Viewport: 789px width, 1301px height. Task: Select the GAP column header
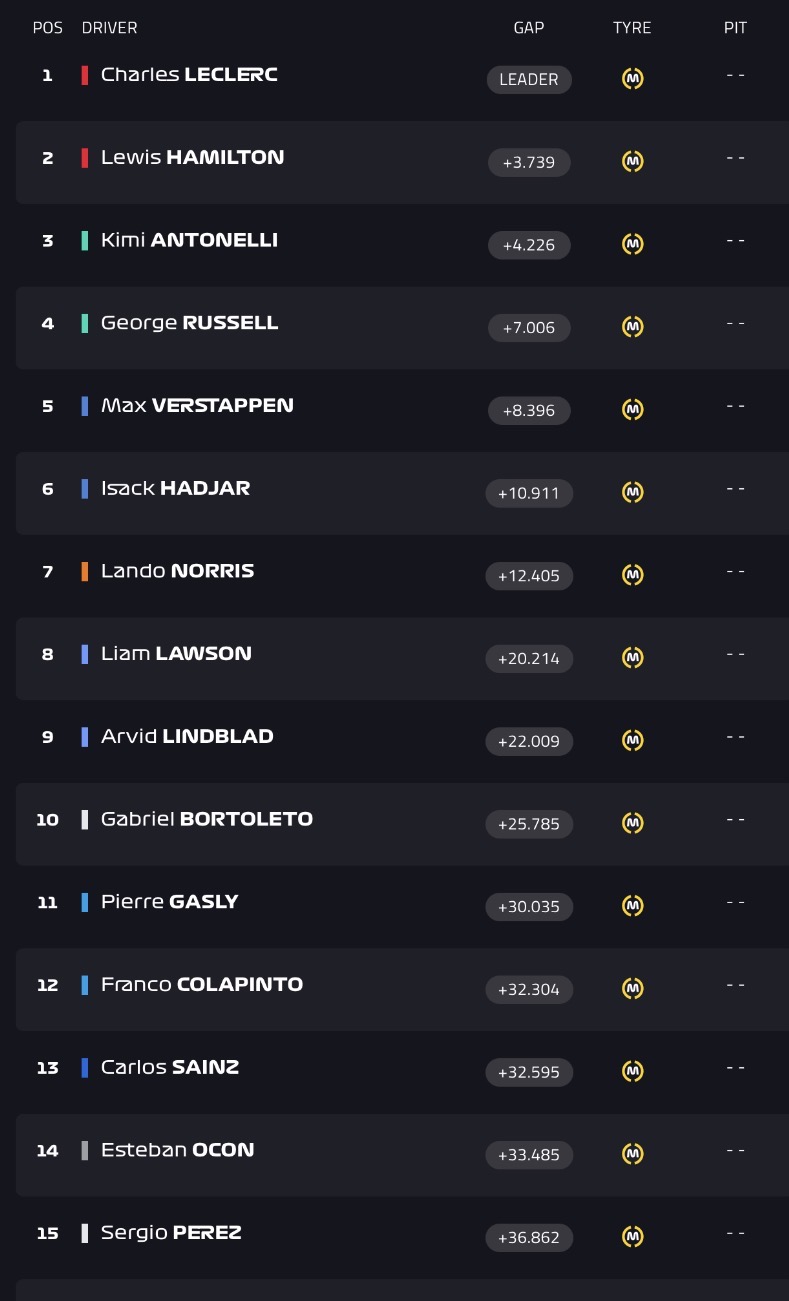(x=529, y=28)
